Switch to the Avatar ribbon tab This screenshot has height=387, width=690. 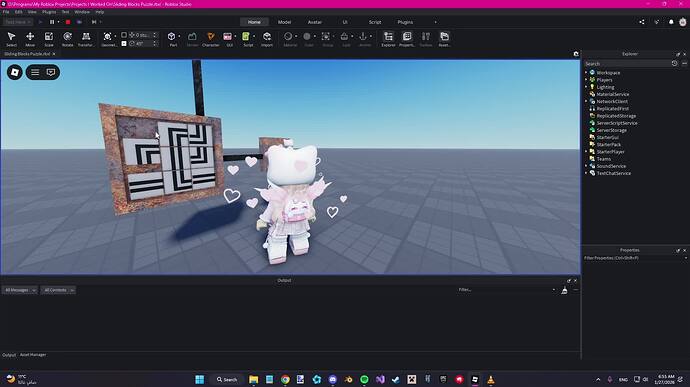(315, 22)
